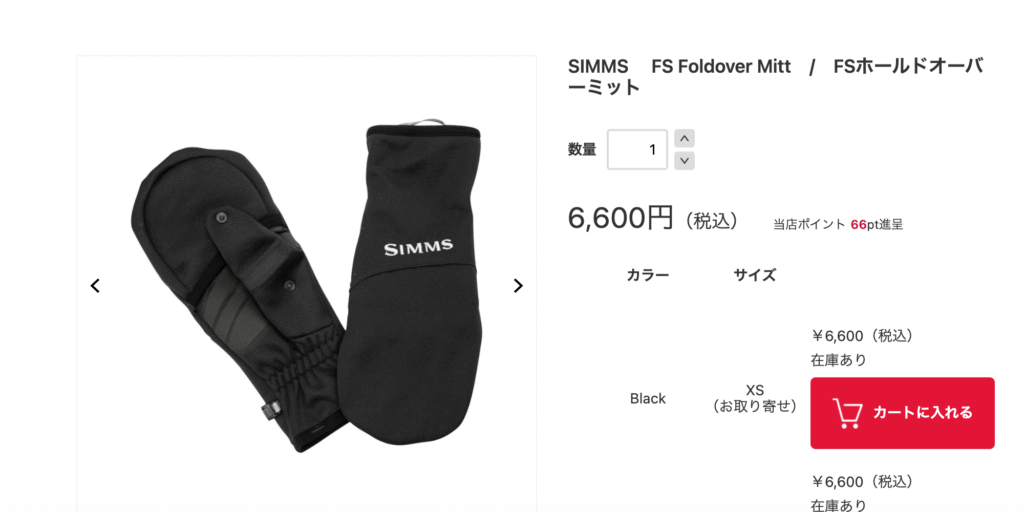Show the previous product image
Screen dimensions: 1024x512
pyautogui.click(x=95, y=285)
